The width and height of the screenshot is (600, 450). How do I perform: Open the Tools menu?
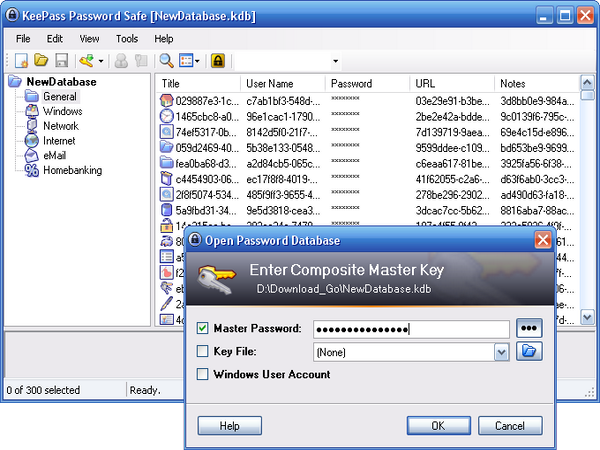(x=127, y=38)
